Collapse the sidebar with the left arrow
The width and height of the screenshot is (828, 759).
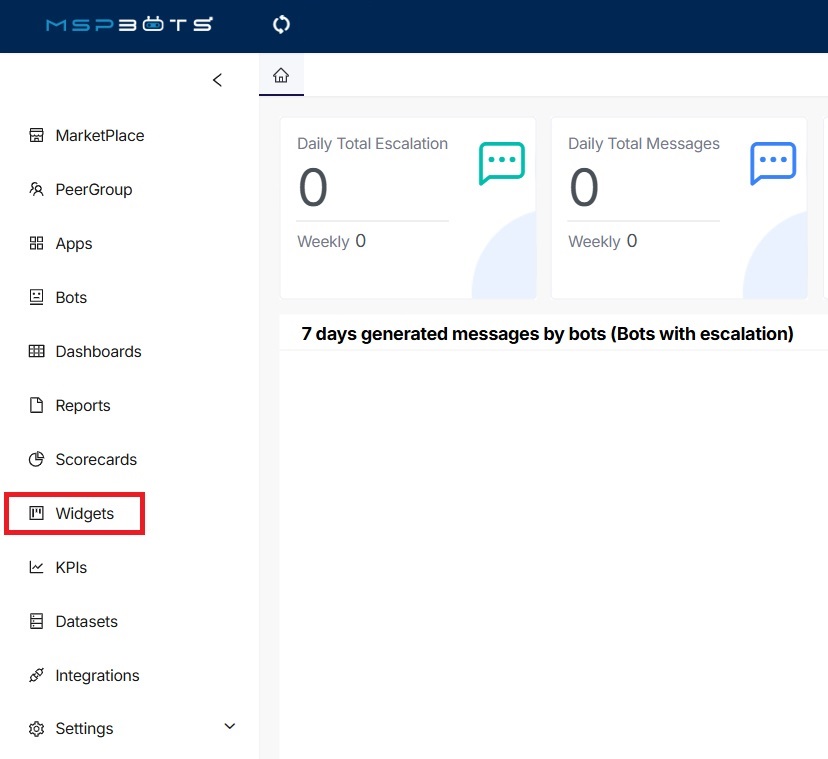coord(217,80)
